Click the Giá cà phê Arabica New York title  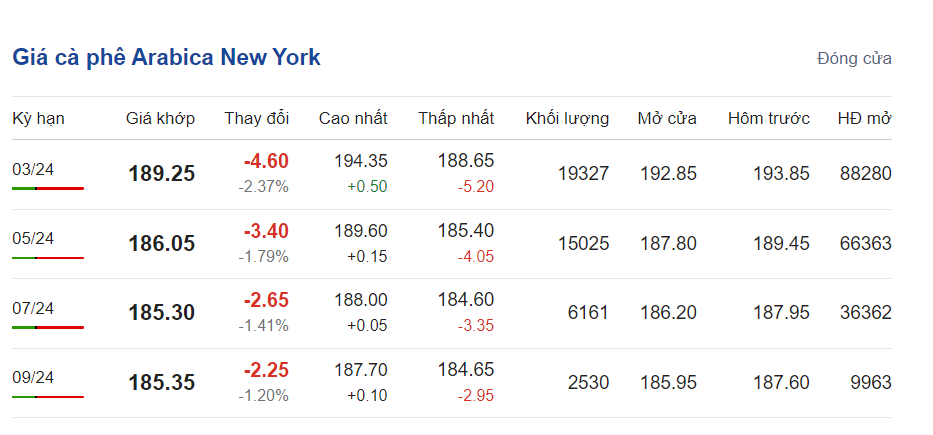pos(166,57)
